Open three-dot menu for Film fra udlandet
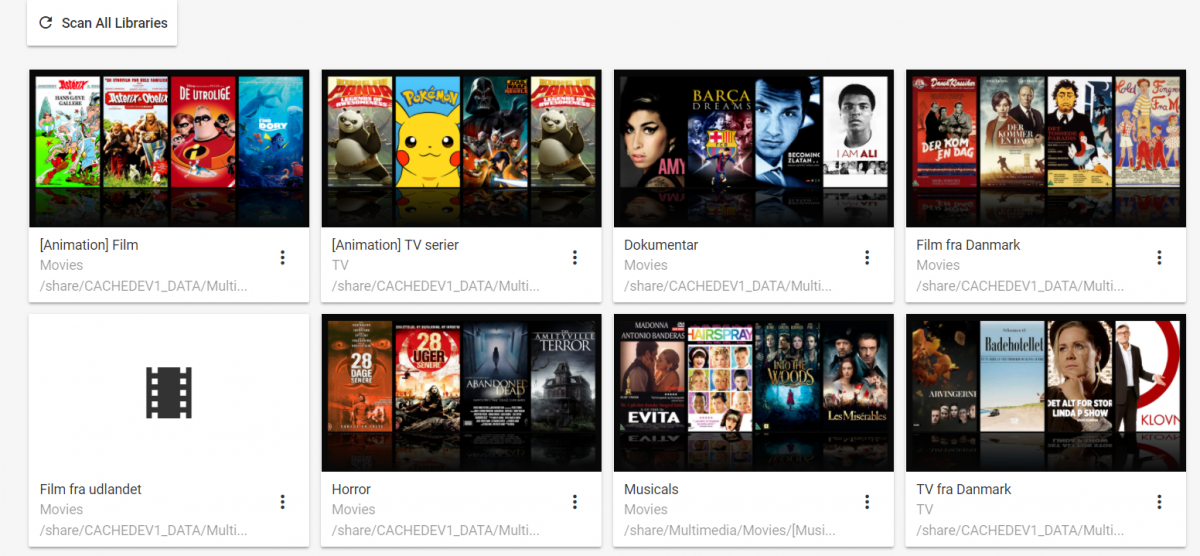The image size is (1200, 556). (282, 501)
